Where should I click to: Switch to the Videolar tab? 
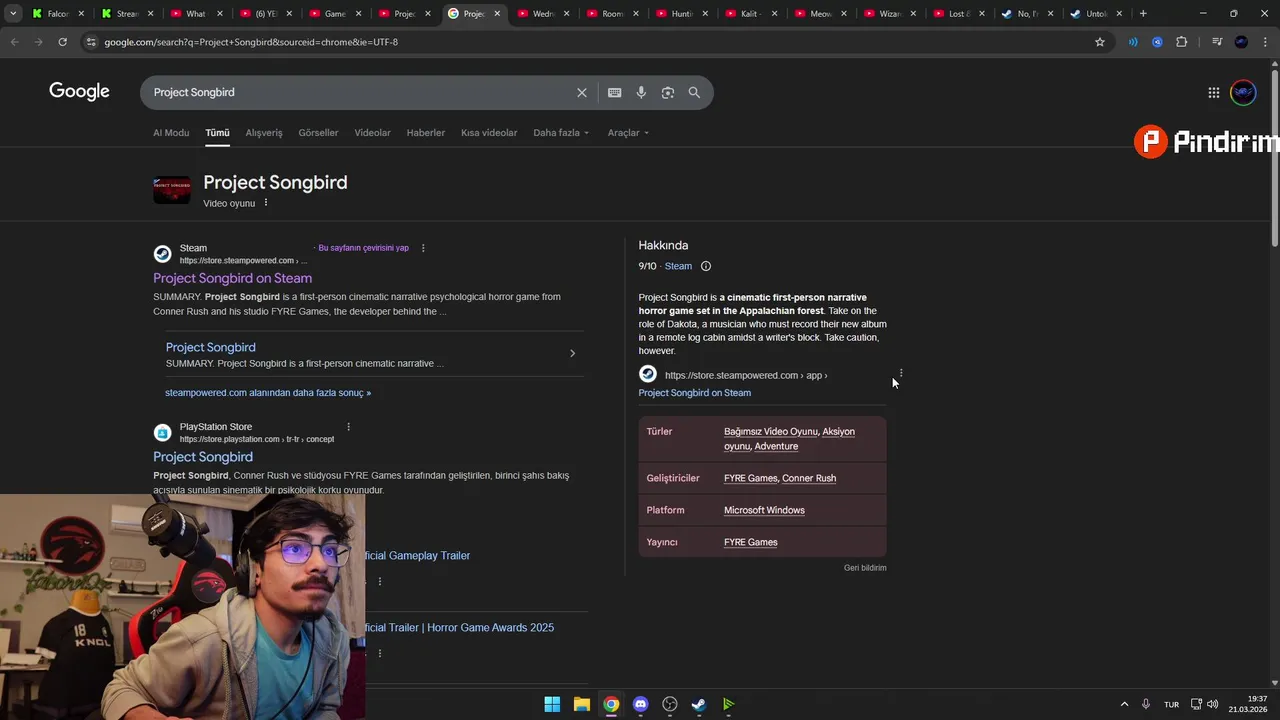click(372, 133)
